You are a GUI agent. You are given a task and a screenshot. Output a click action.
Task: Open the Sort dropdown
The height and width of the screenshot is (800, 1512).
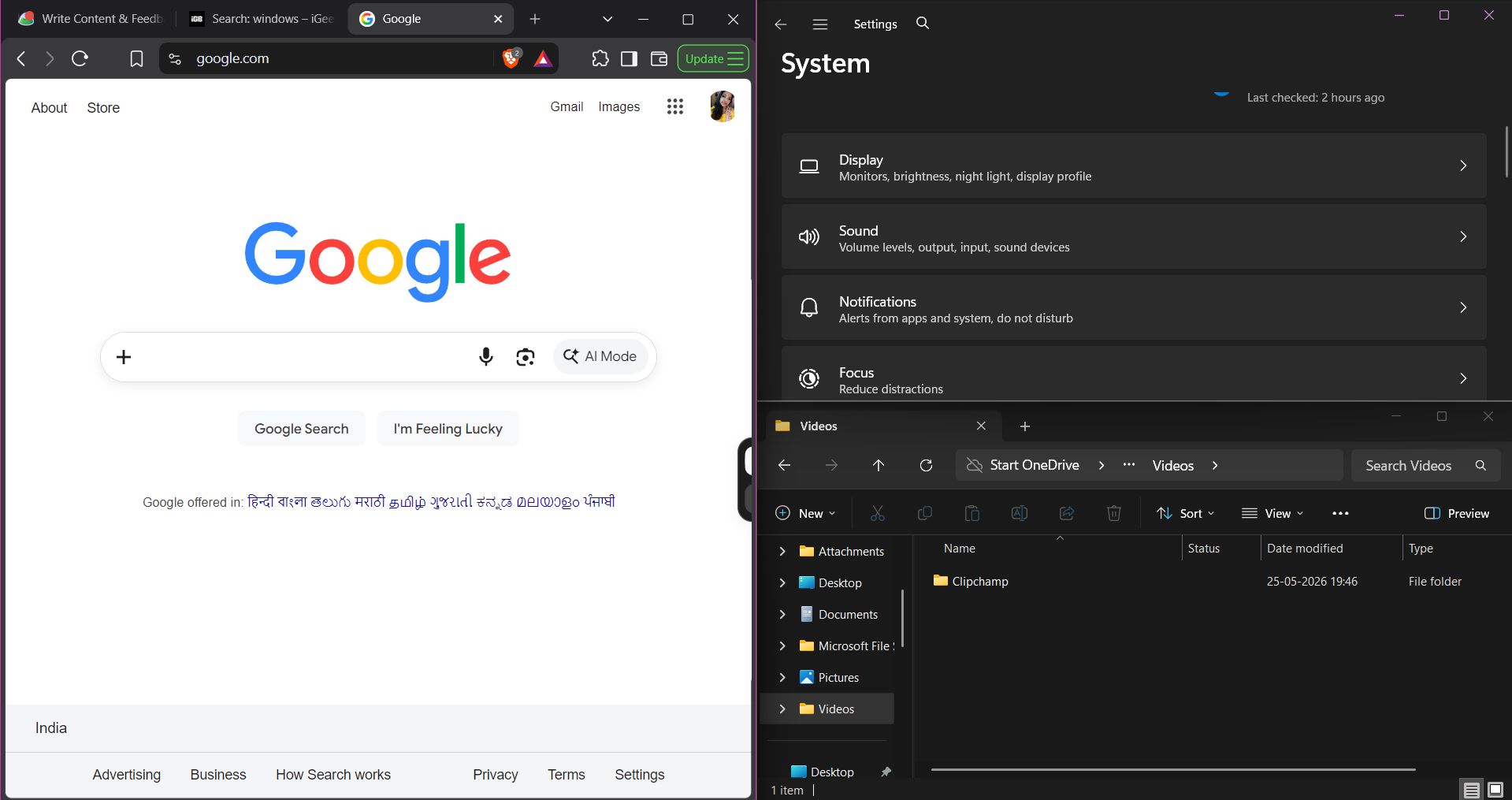1186,513
